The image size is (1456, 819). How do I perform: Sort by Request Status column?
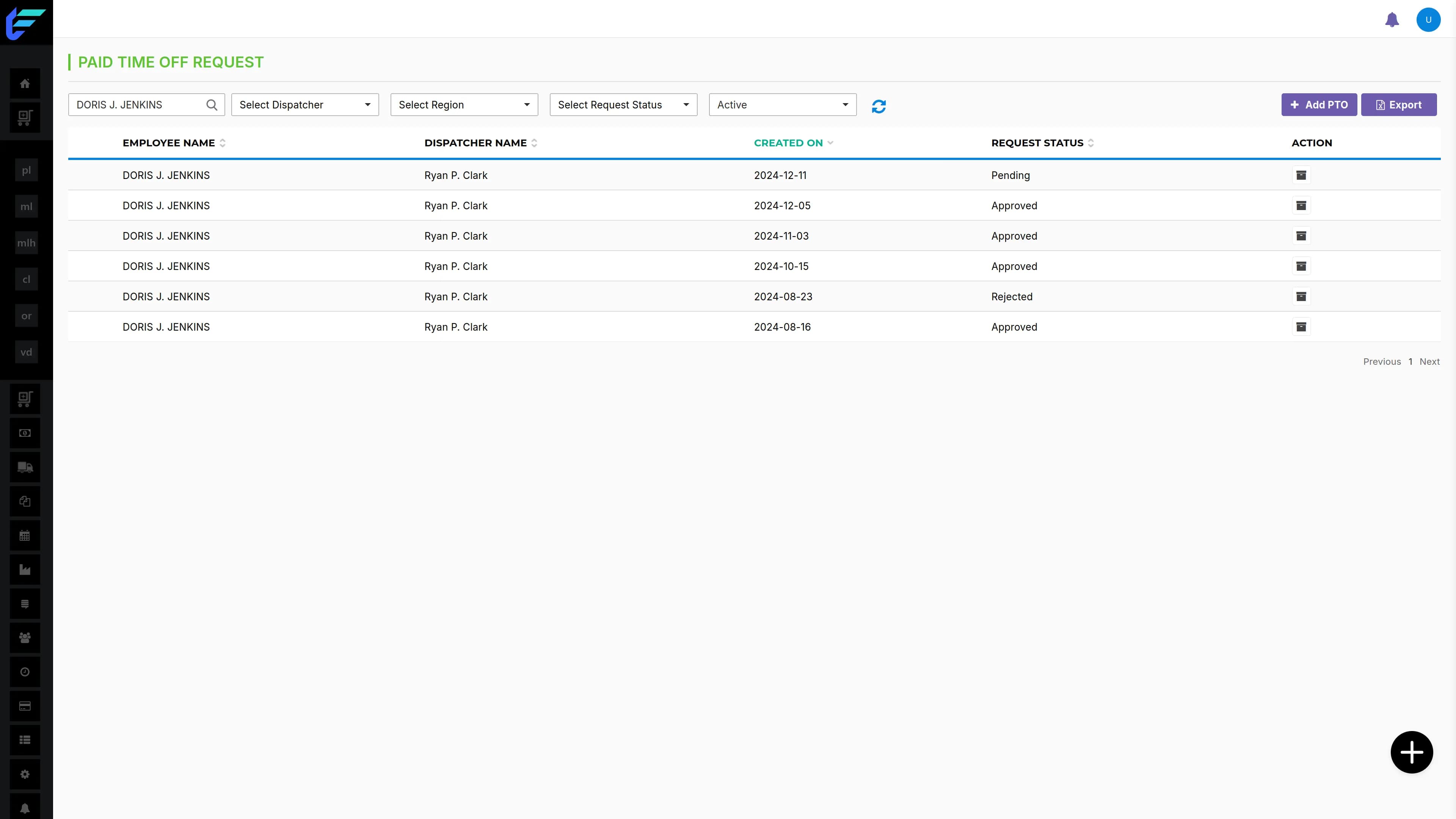(x=1042, y=143)
